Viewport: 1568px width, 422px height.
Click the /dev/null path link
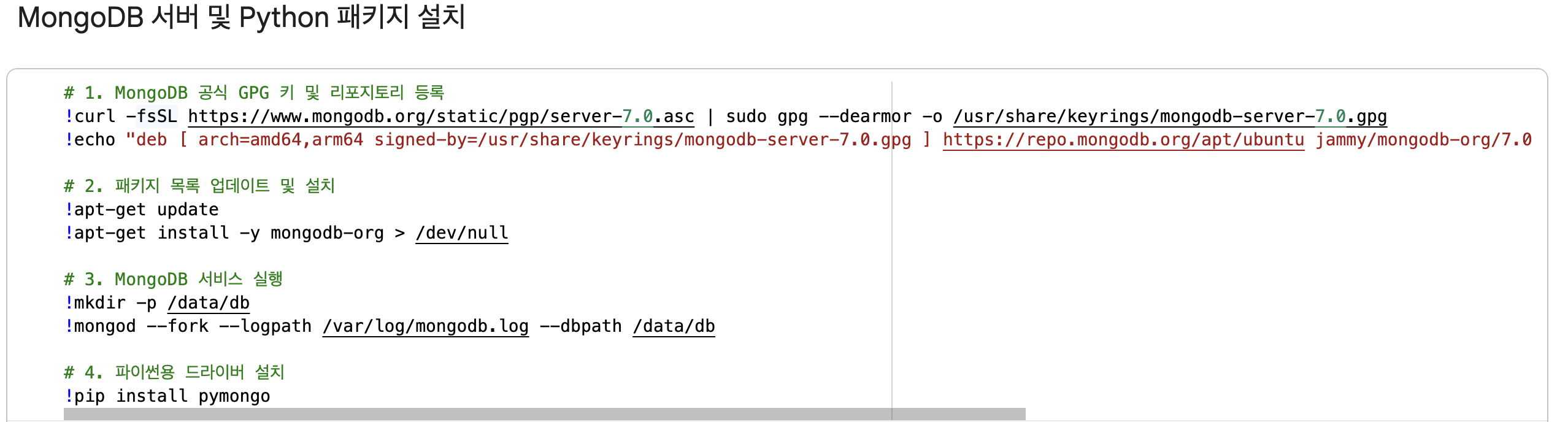(x=462, y=233)
